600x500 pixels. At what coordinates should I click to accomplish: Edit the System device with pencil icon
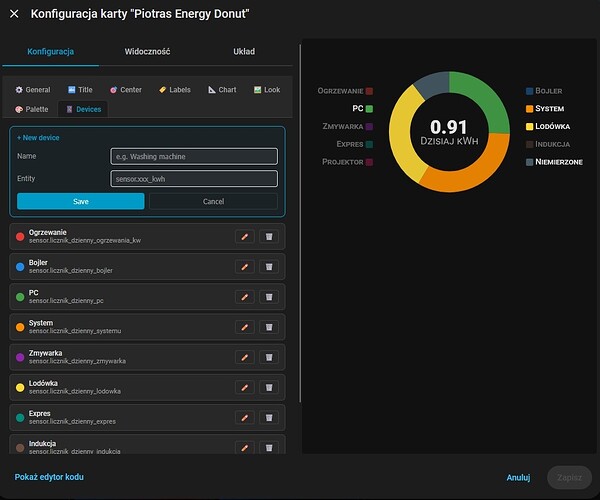point(245,327)
